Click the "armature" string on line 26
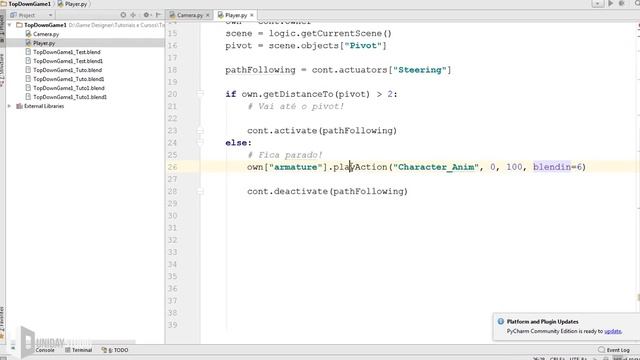The height and width of the screenshot is (360, 640). tap(296, 167)
